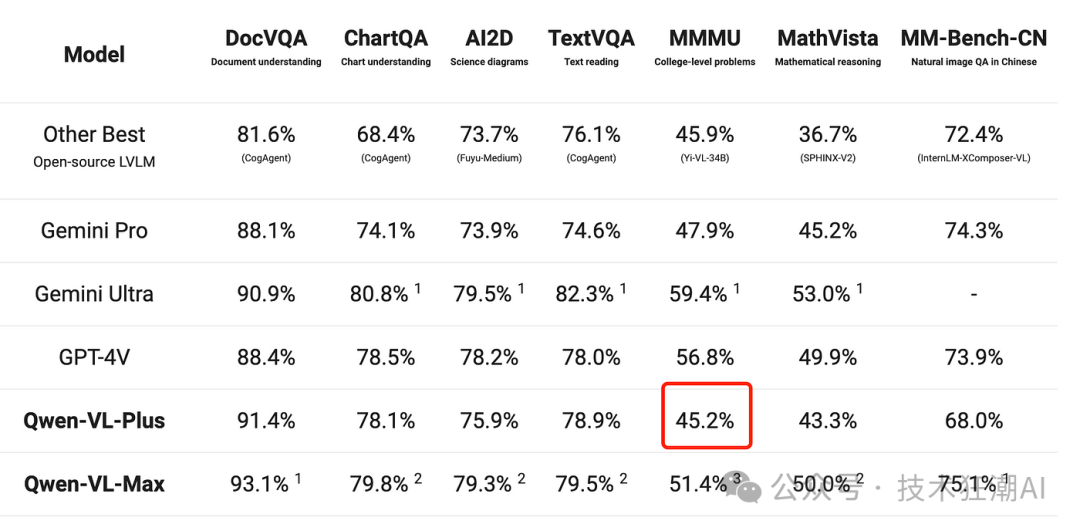
Task: Click GPT-4V's 56.8% MMMU score
Action: [705, 357]
